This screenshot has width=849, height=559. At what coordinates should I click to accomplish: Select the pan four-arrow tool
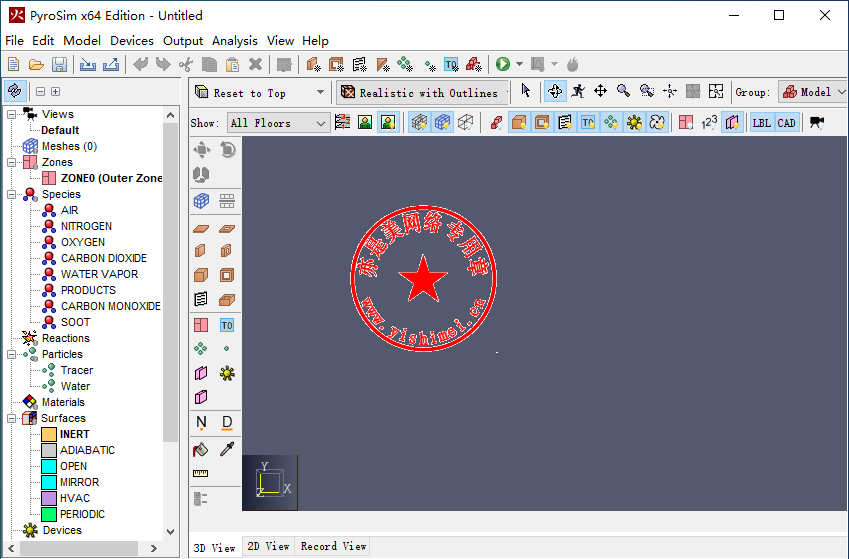coord(600,91)
